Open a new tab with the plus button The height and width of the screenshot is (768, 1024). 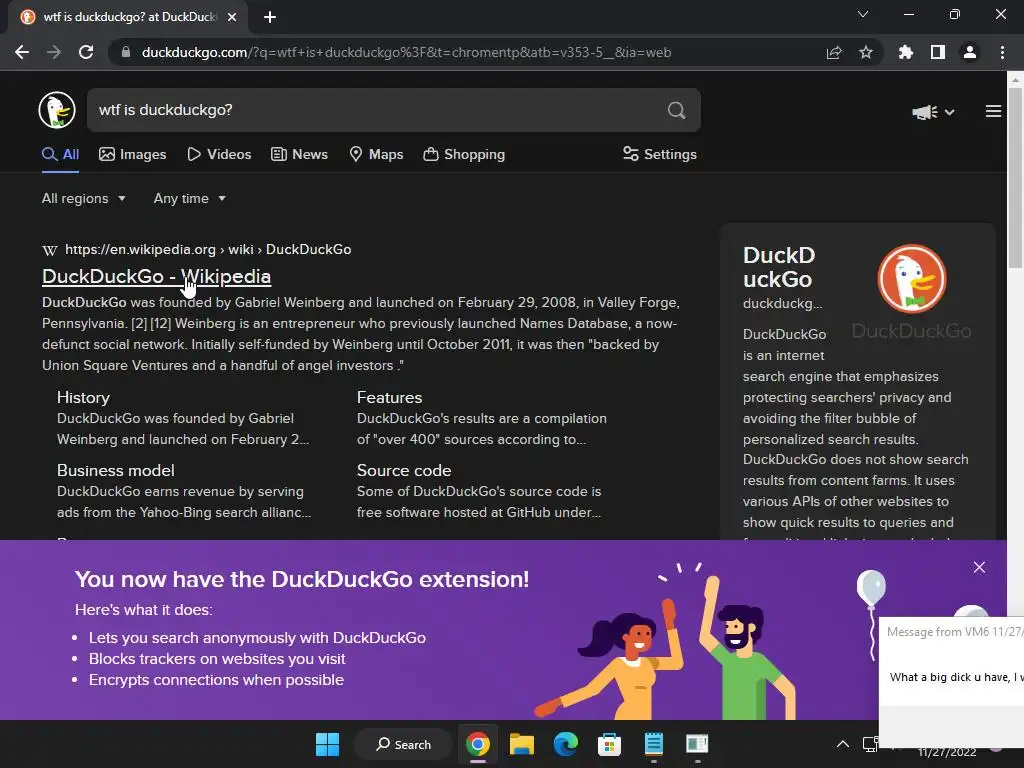[x=270, y=18]
